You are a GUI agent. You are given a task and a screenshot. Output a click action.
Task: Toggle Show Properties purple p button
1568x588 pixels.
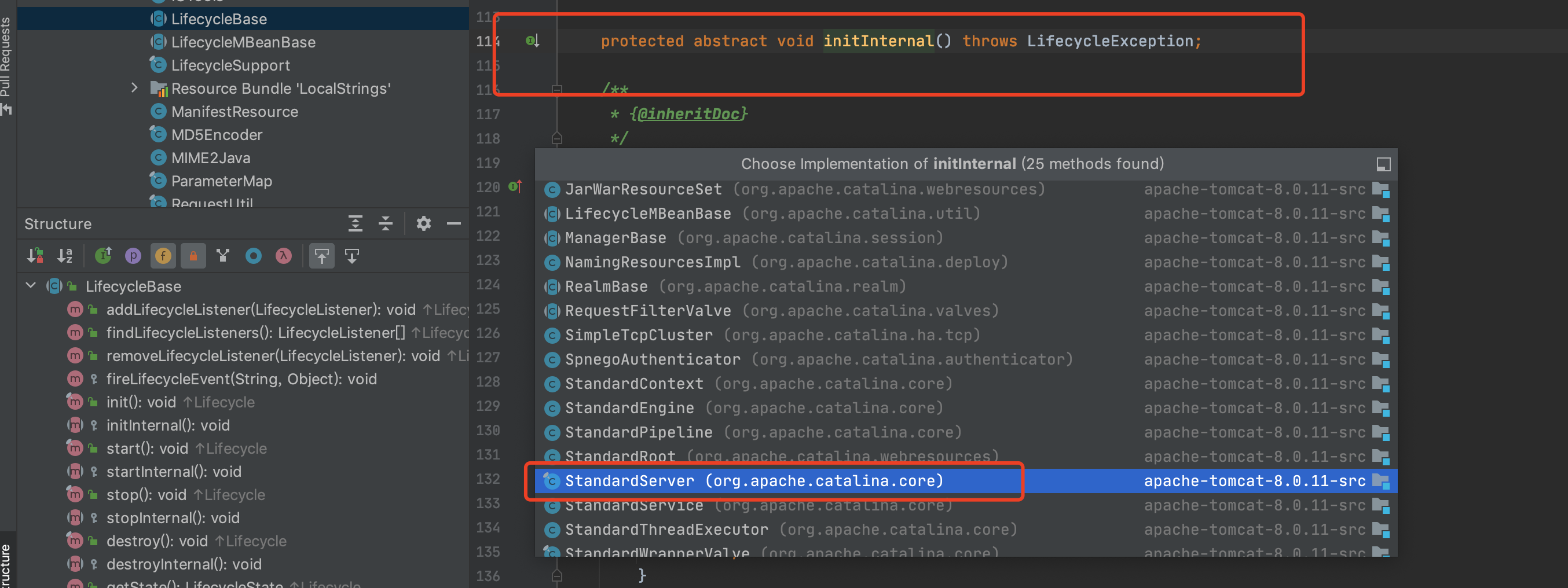tap(133, 256)
